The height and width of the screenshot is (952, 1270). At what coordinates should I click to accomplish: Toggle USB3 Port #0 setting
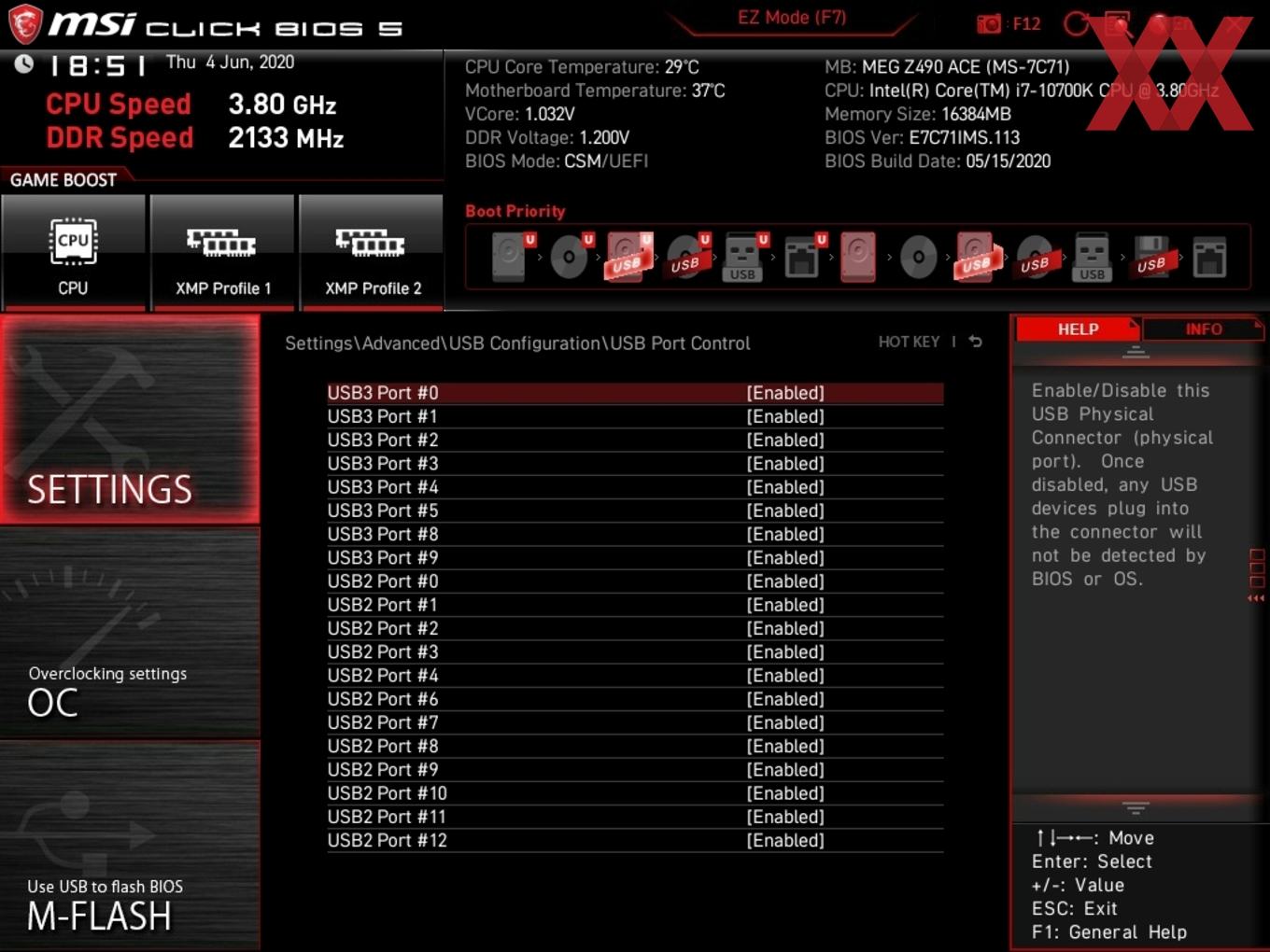[x=635, y=393]
